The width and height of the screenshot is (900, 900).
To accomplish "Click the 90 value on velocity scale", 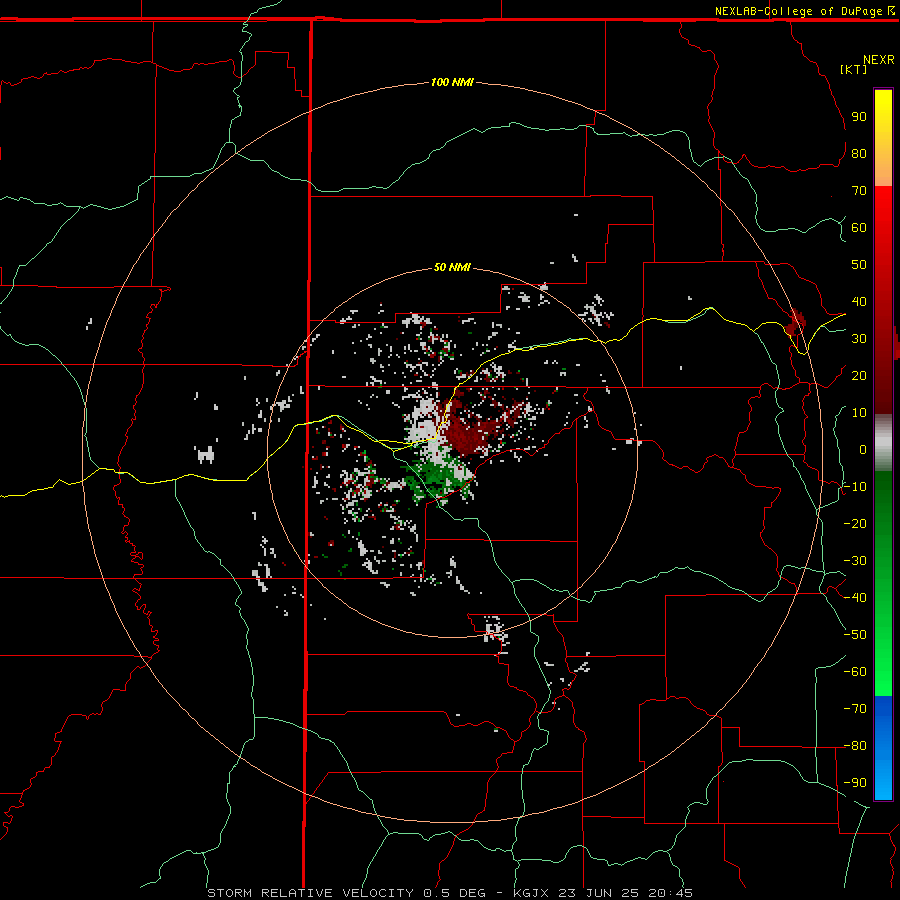I will tap(859, 117).
